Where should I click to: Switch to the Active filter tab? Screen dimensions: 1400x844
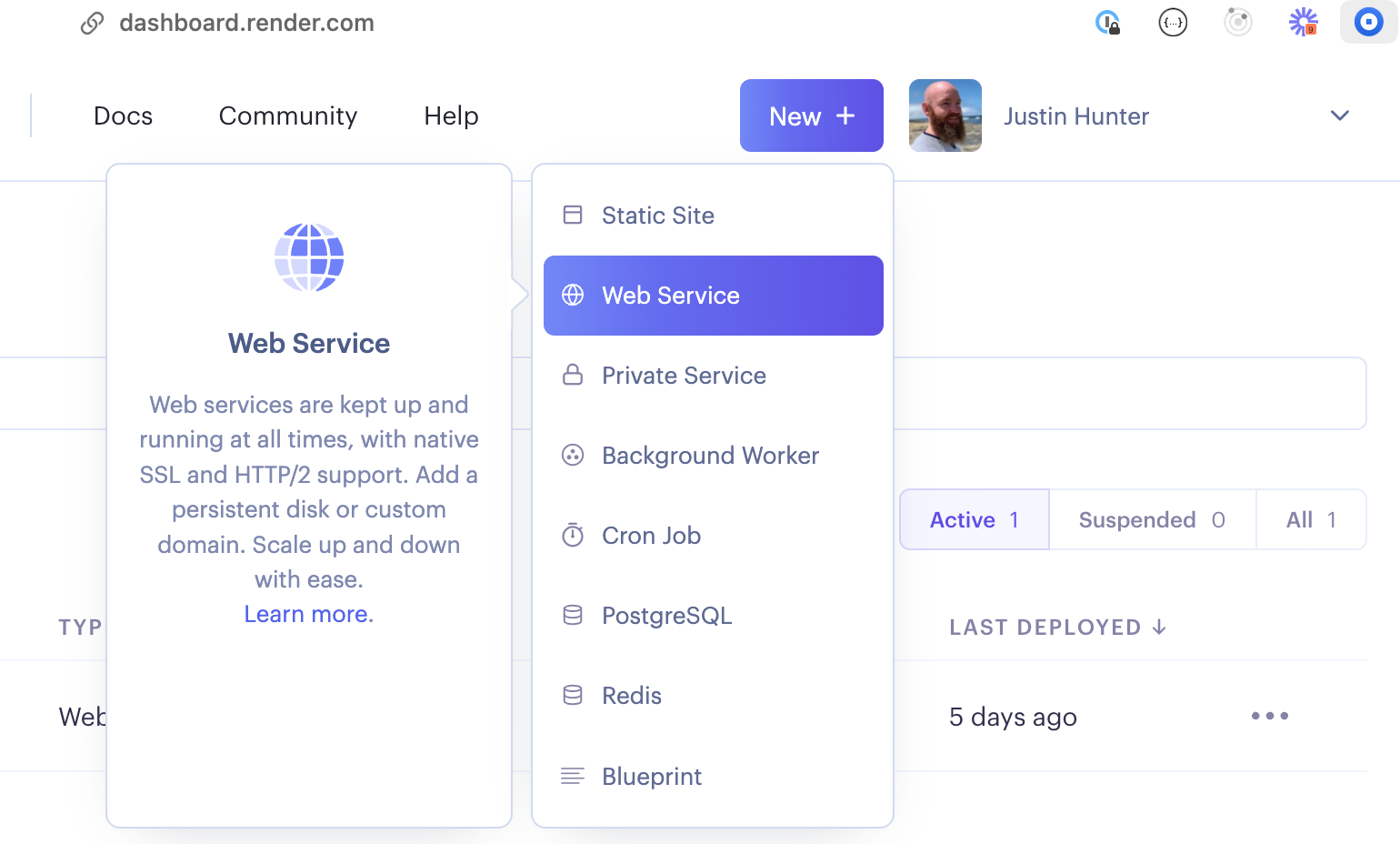(x=975, y=519)
